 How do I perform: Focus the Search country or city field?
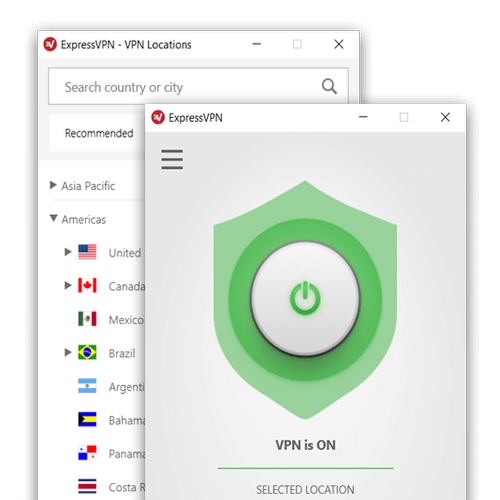(x=198, y=86)
